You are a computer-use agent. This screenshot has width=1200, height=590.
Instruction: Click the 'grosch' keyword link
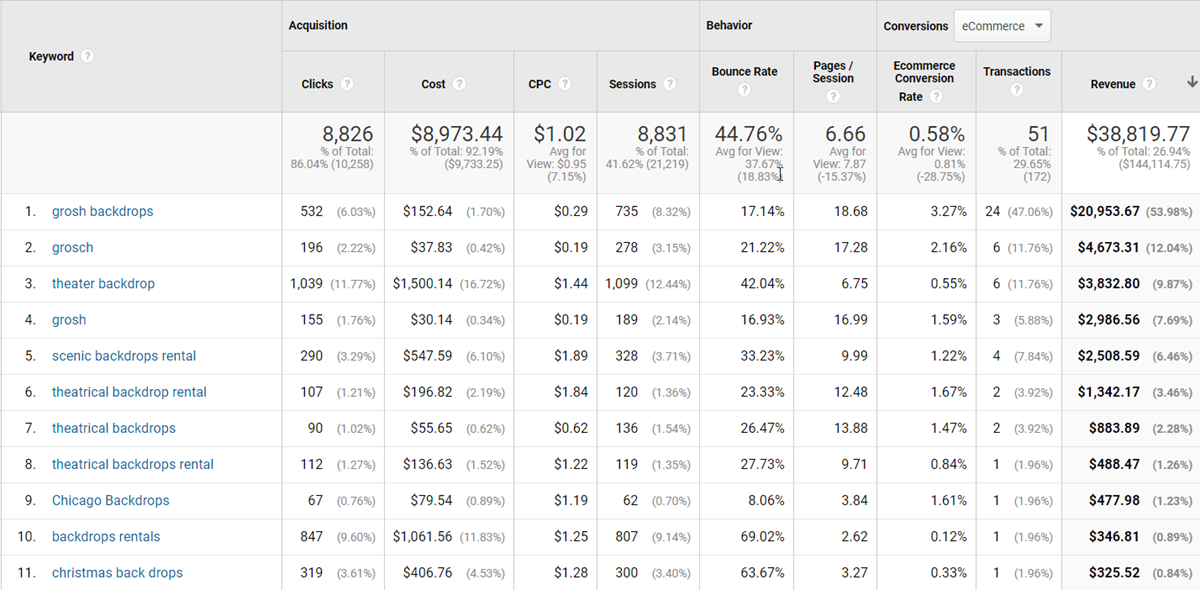(x=72, y=248)
